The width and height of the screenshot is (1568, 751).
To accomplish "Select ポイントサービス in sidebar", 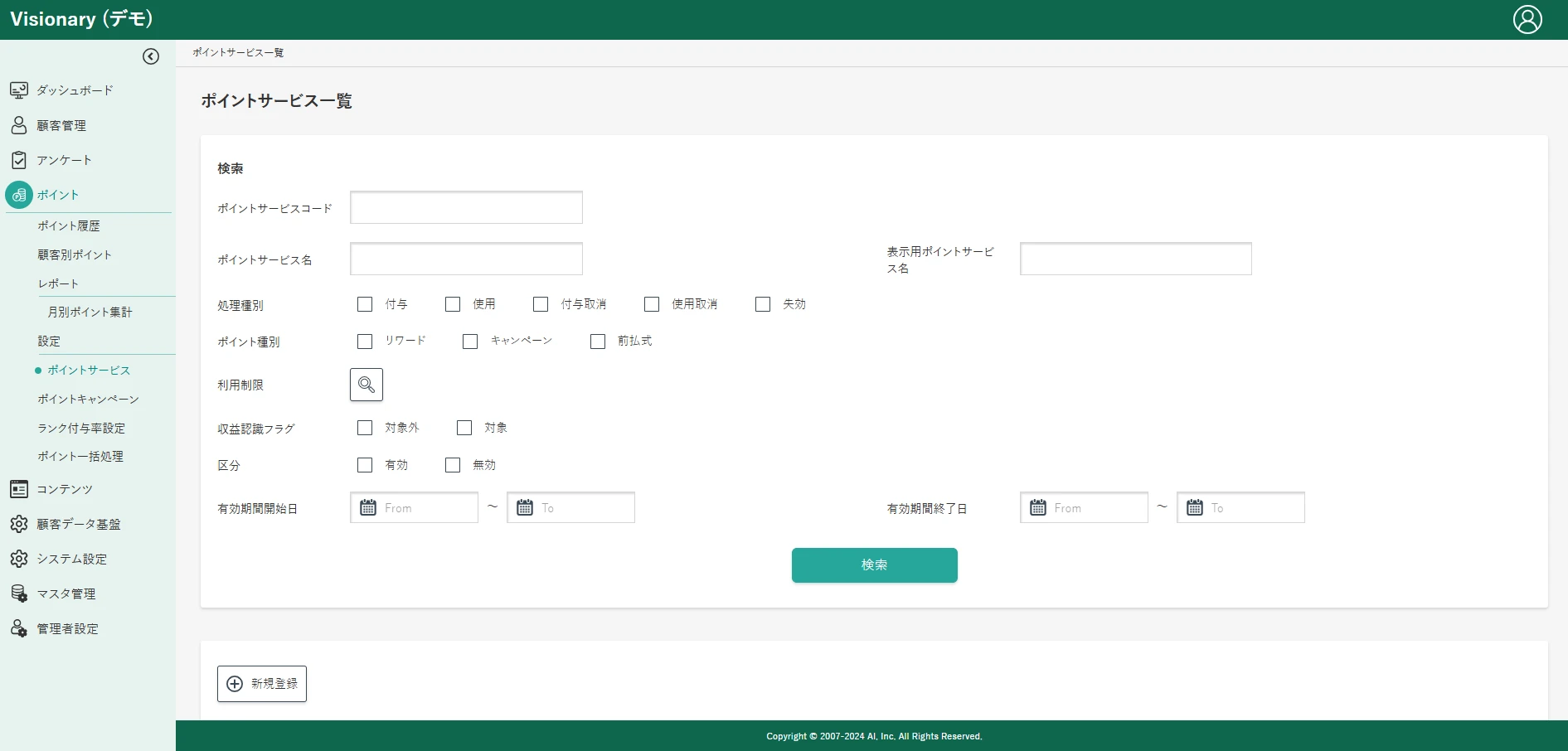I will click(x=89, y=370).
